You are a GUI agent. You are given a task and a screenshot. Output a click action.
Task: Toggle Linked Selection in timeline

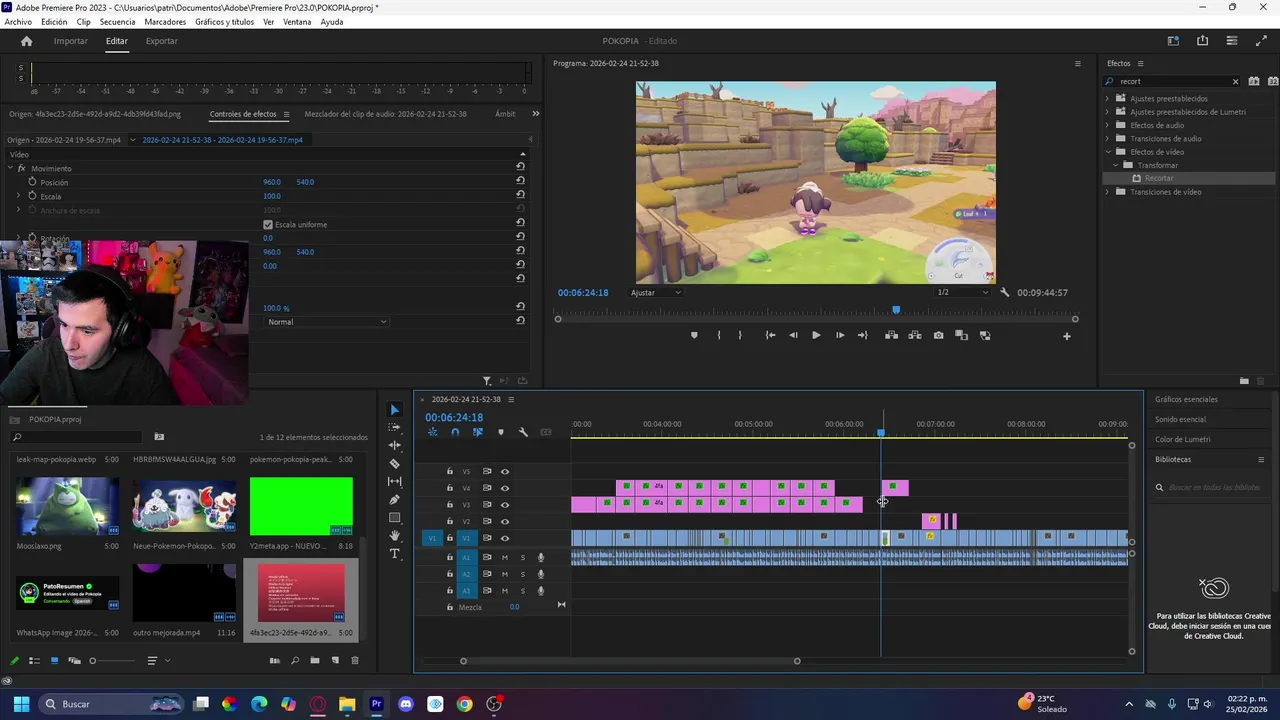[478, 432]
